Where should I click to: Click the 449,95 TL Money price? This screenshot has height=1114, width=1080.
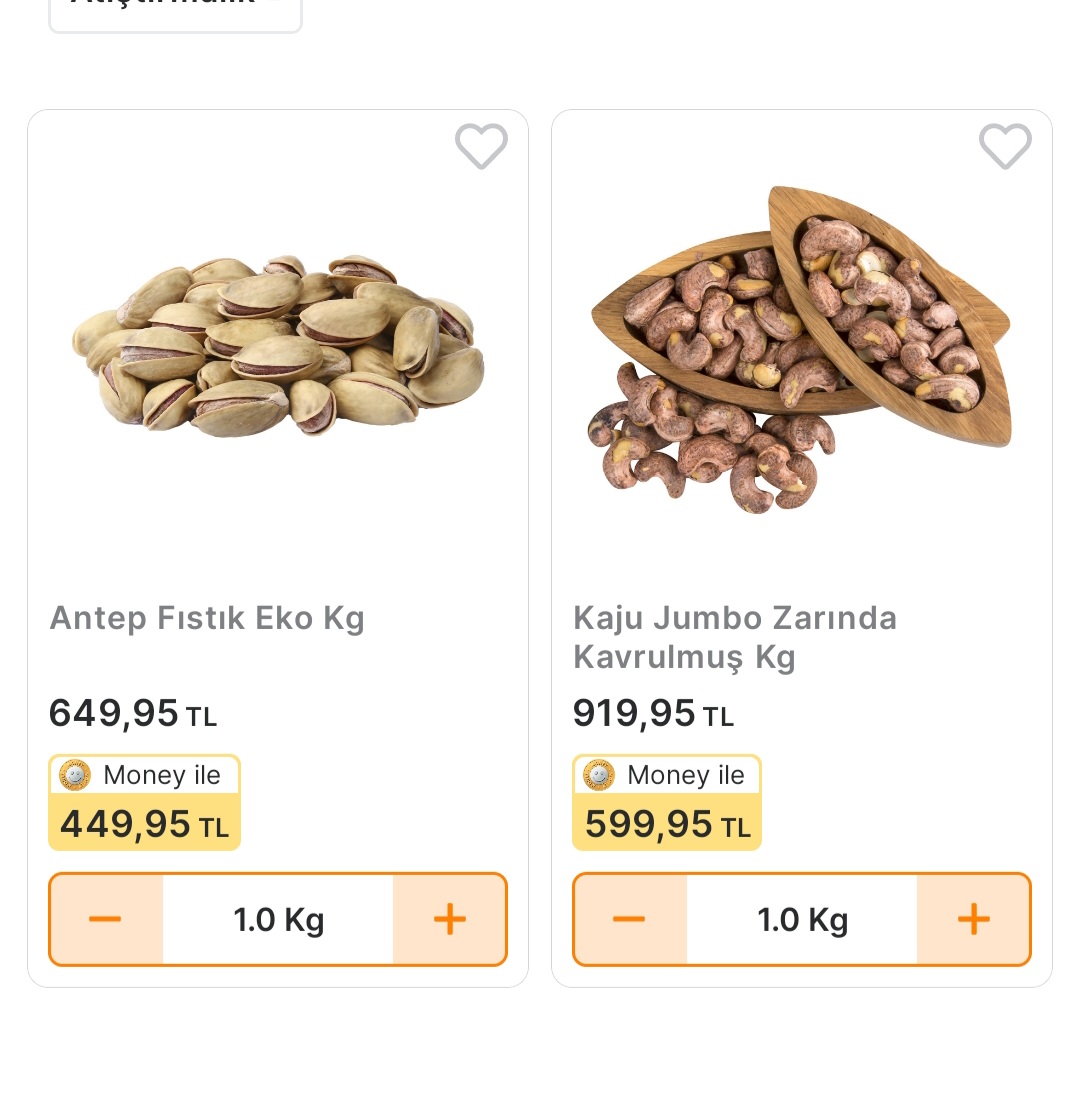pyautogui.click(x=144, y=825)
